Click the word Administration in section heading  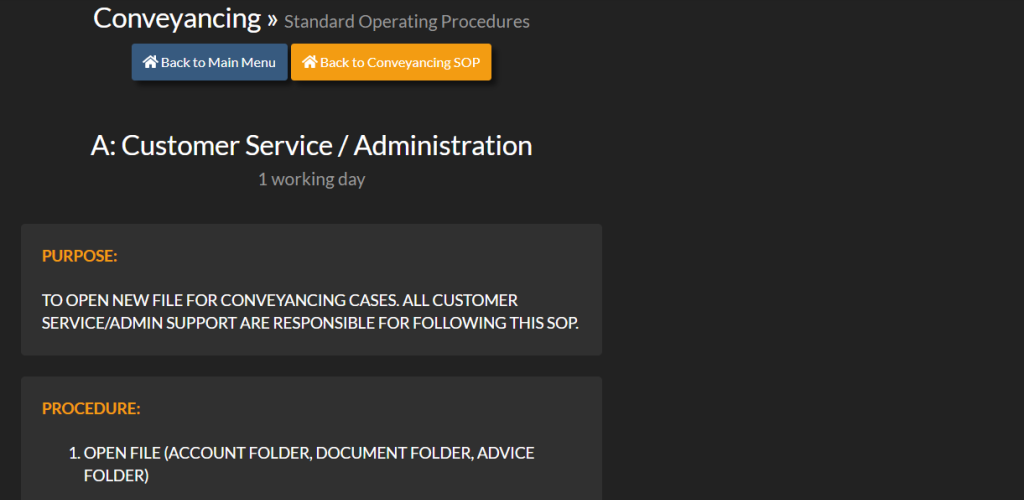point(443,146)
